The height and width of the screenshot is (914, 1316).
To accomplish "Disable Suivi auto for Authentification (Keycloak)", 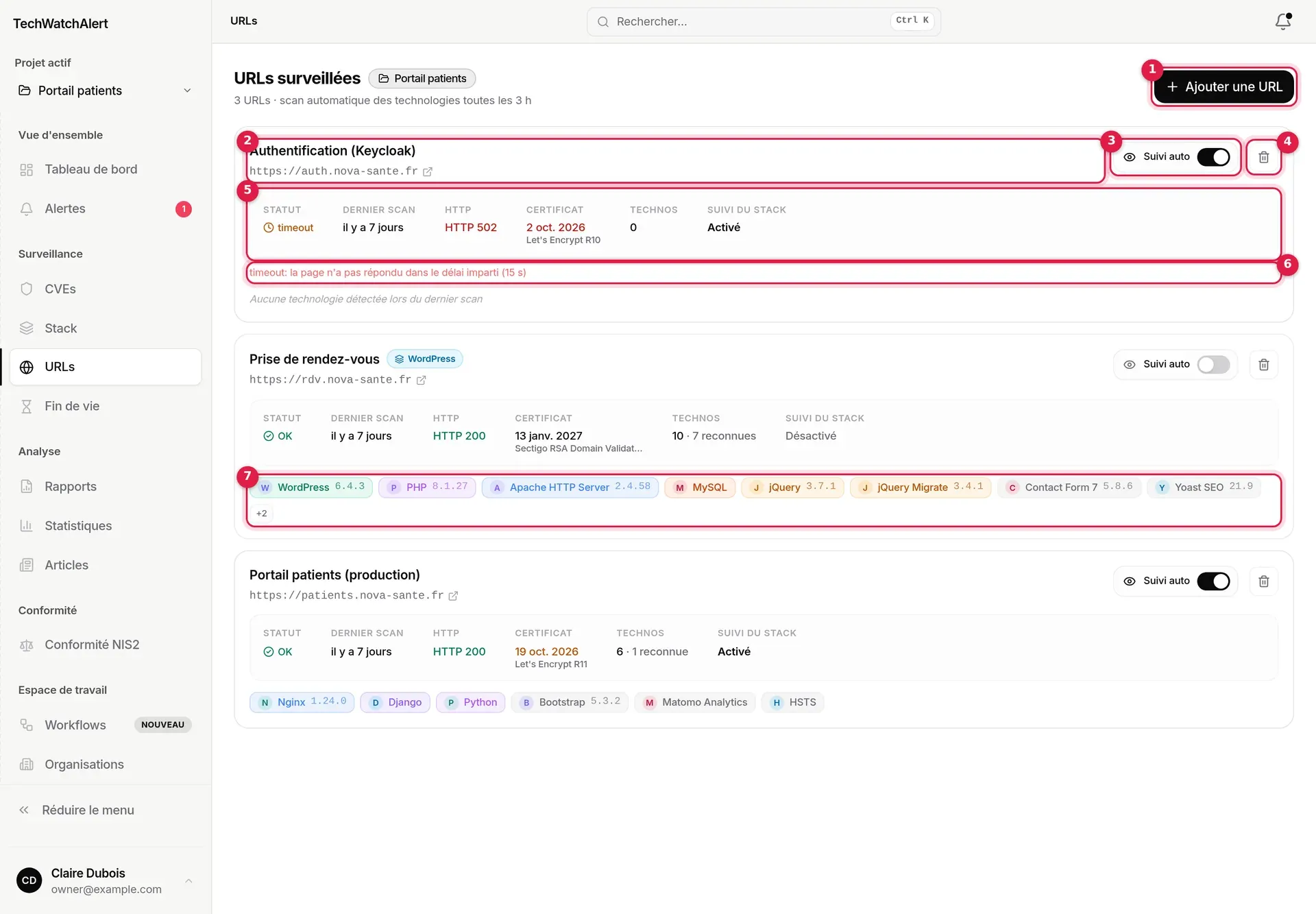I will tap(1213, 157).
